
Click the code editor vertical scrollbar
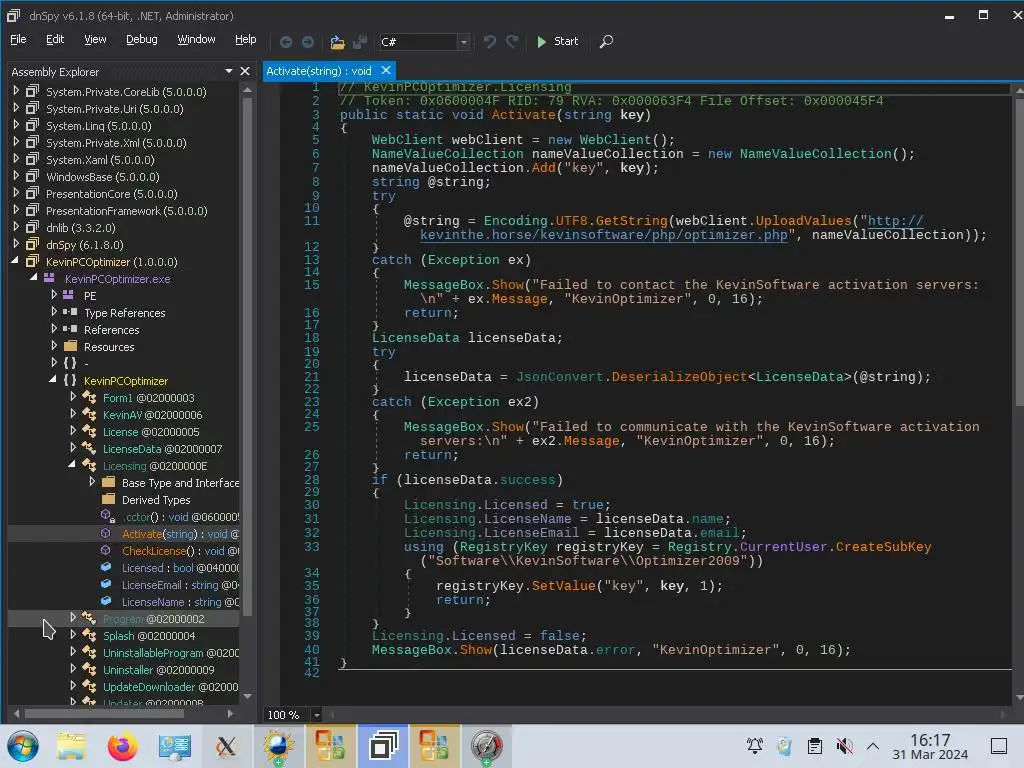click(x=1018, y=251)
